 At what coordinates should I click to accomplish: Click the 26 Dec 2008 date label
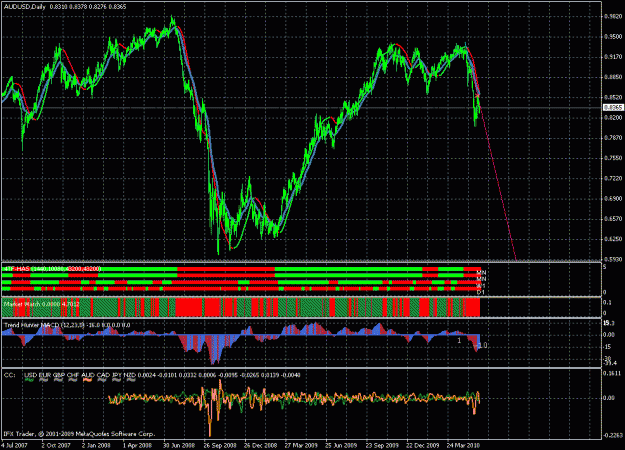(260, 445)
